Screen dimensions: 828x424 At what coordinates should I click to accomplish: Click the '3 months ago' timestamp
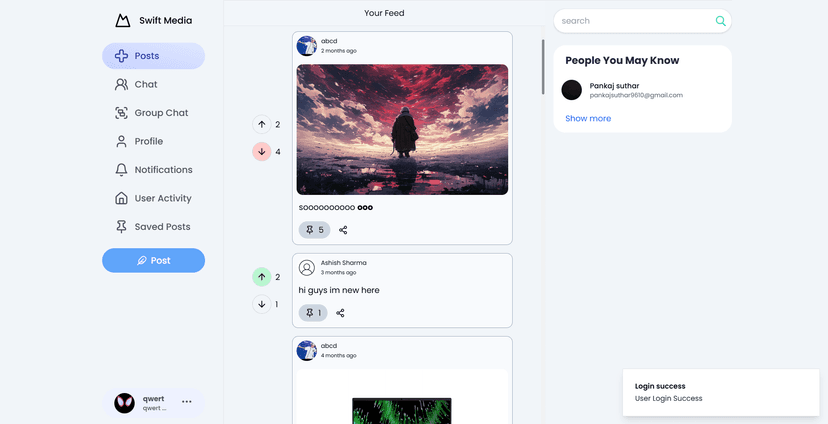pyautogui.click(x=338, y=273)
